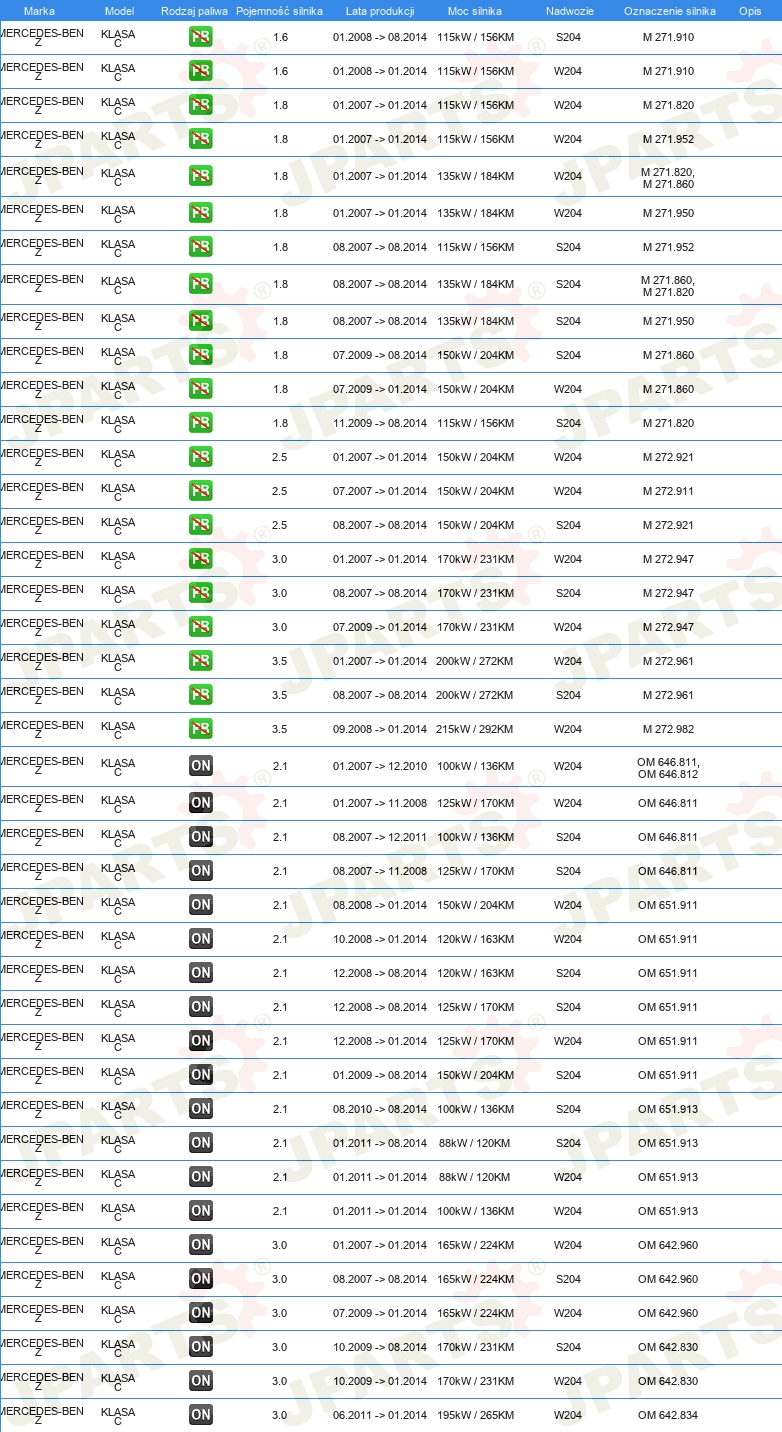Click the Marka column header
Image resolution: width=782 pixels, height=1432 pixels.
tap(39, 11)
